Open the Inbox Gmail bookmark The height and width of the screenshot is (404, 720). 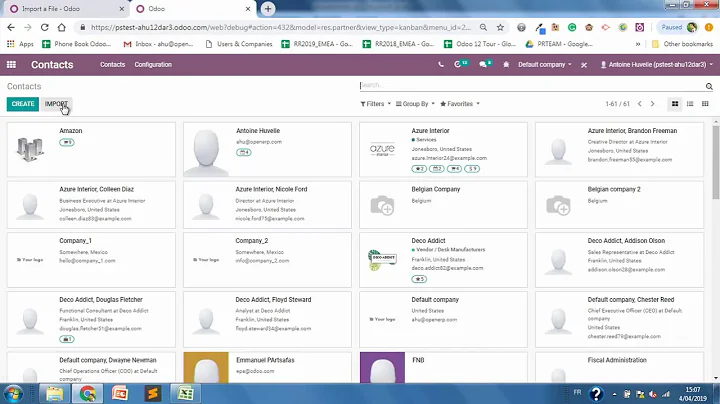point(158,44)
